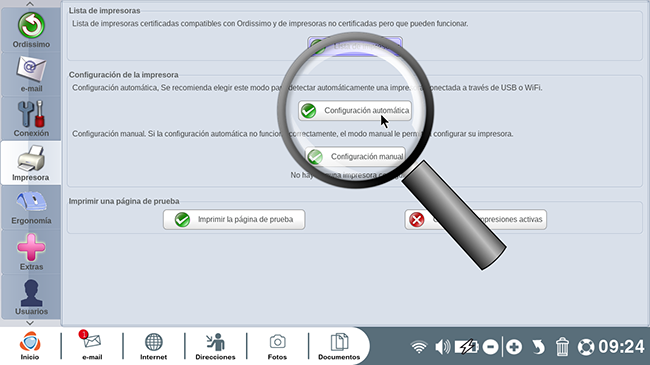This screenshot has height=365, width=650.
Task: Open Direcciones in the taskbar
Action: [x=215, y=346]
